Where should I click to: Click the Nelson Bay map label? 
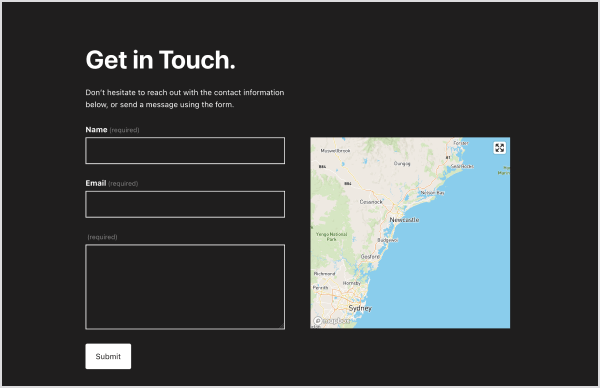click(432, 193)
